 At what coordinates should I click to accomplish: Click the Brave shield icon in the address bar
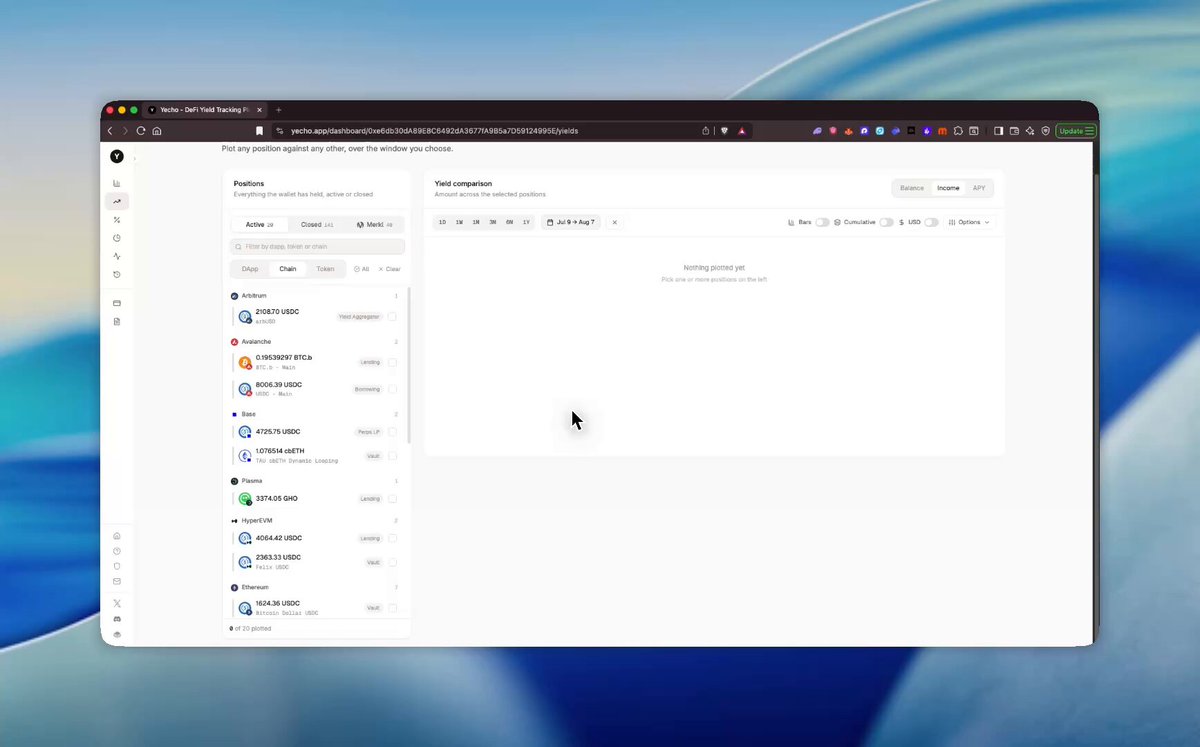pyautogui.click(x=725, y=131)
